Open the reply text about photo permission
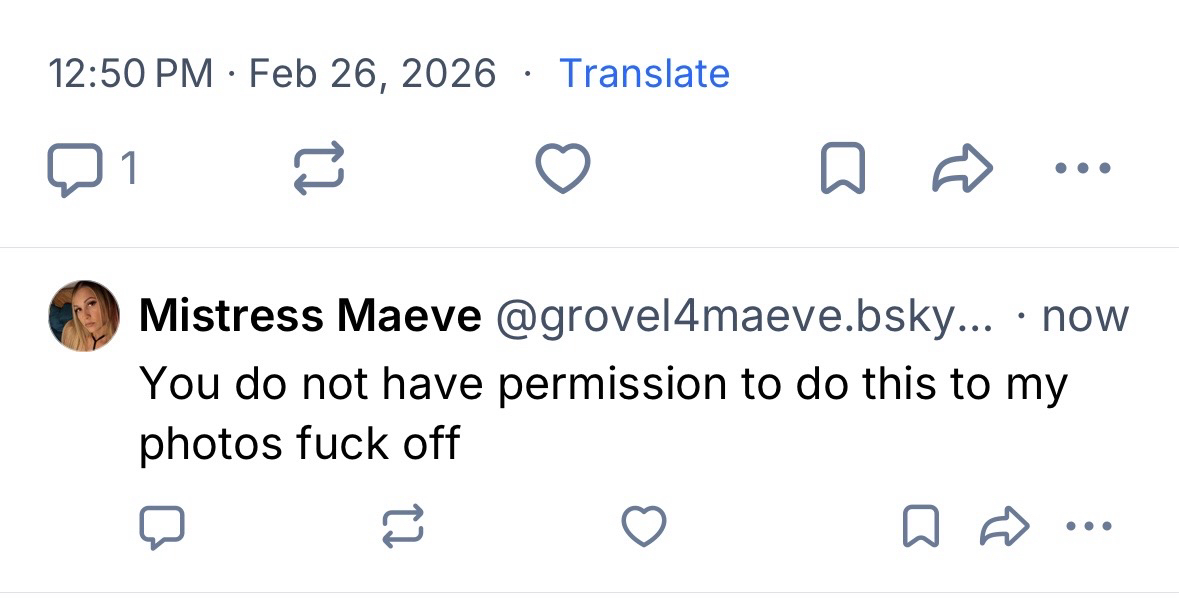 (600, 412)
